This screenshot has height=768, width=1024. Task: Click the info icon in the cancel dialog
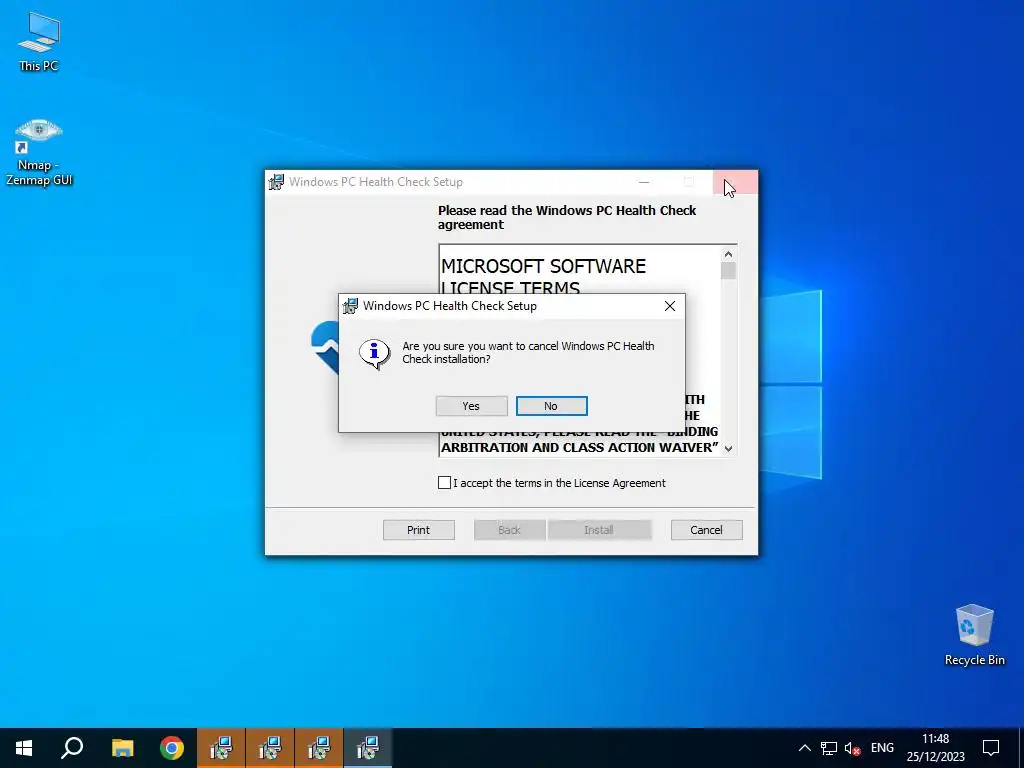[375, 354]
